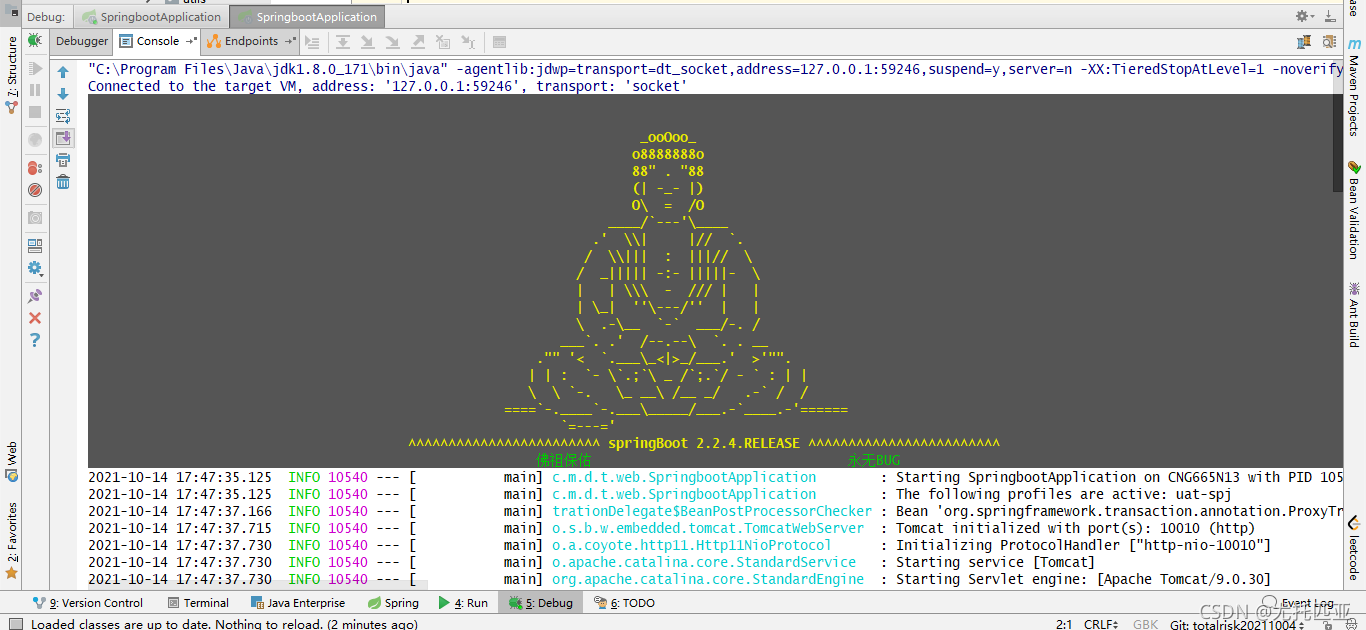Viewport: 1366px width, 630px height.
Task: Click the thread dump camera icon
Action: coord(35,217)
